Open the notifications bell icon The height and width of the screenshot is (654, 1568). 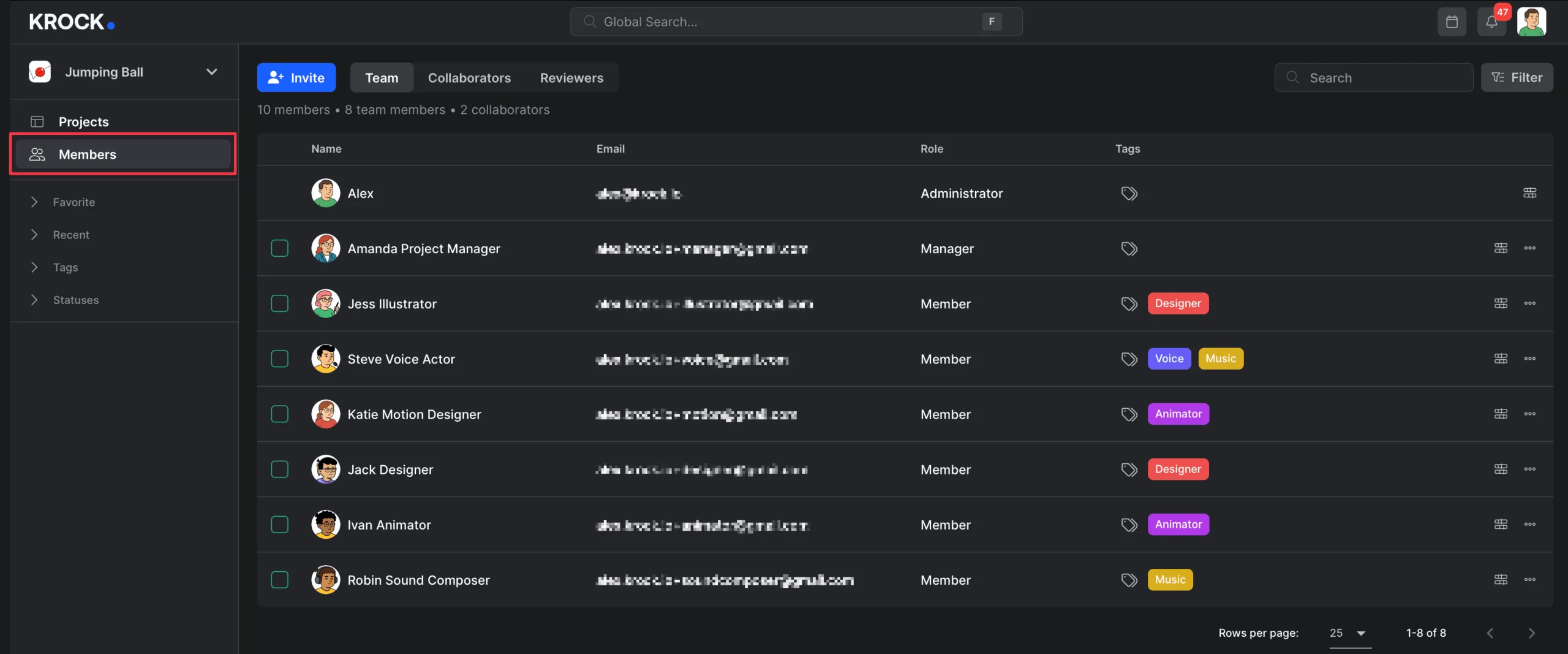click(1492, 21)
